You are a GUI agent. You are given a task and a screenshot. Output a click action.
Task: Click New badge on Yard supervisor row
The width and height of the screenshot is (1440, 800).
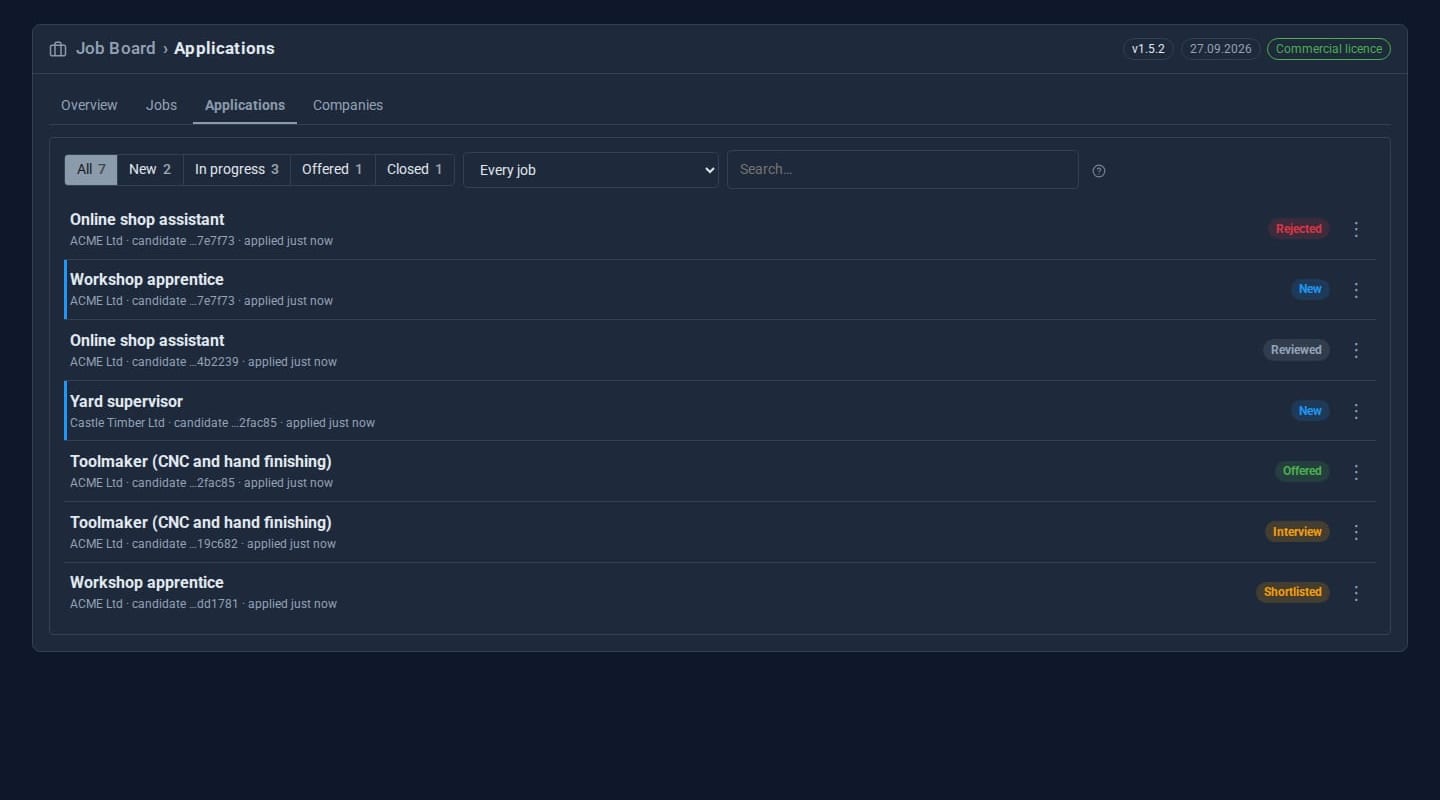pos(1310,411)
